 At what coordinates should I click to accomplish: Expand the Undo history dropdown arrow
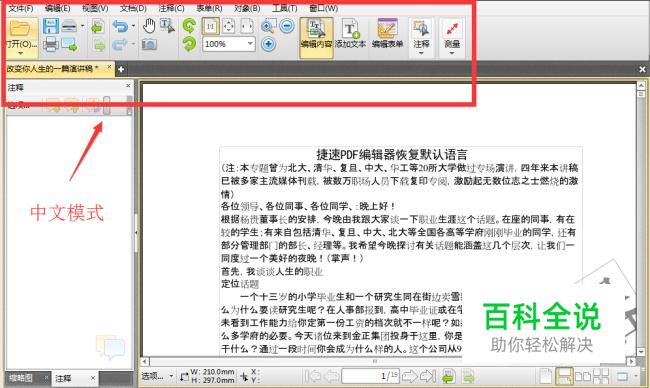(x=133, y=26)
